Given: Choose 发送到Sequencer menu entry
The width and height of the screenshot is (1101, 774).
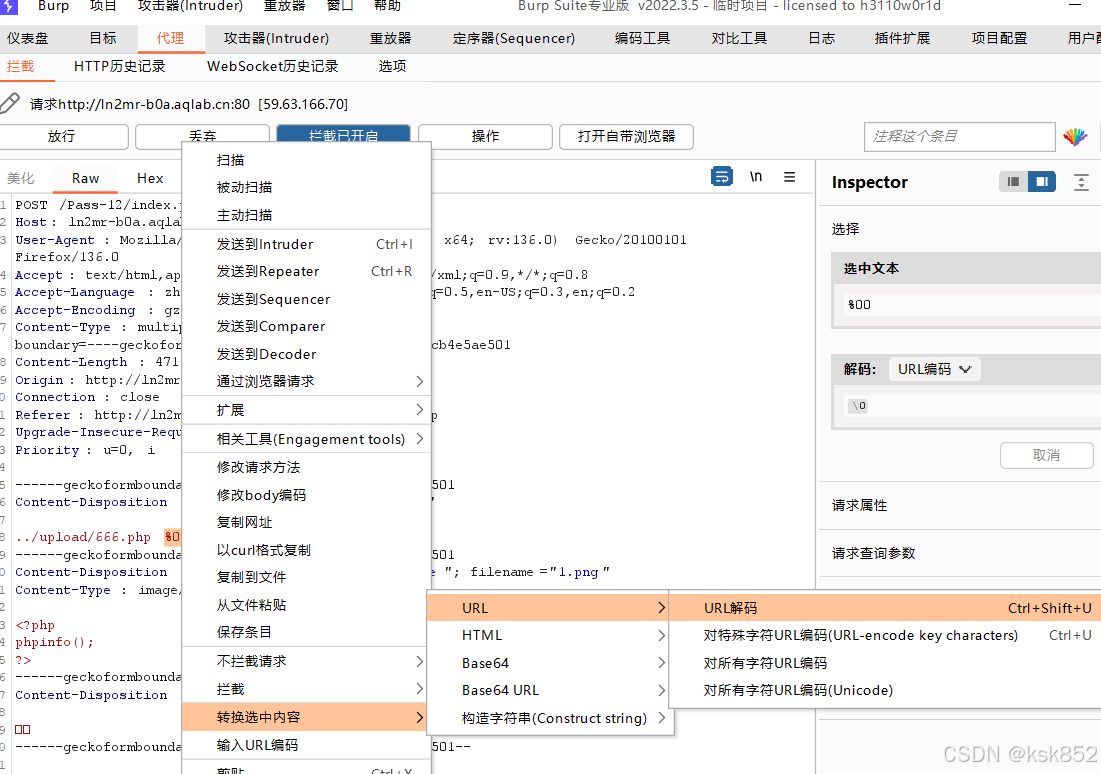Looking at the screenshot, I should pos(306,299).
